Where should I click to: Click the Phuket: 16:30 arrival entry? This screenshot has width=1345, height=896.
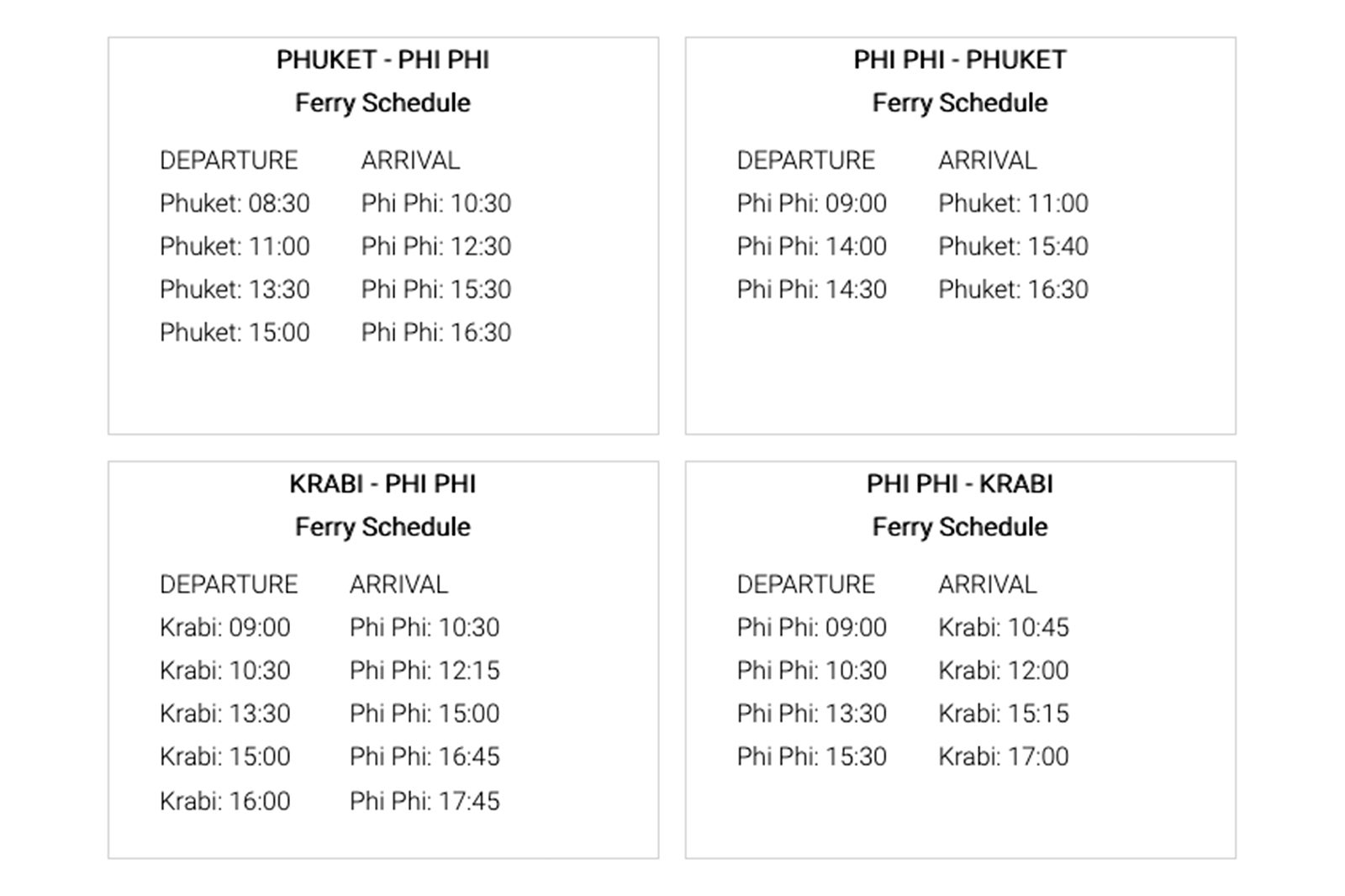click(x=1013, y=289)
